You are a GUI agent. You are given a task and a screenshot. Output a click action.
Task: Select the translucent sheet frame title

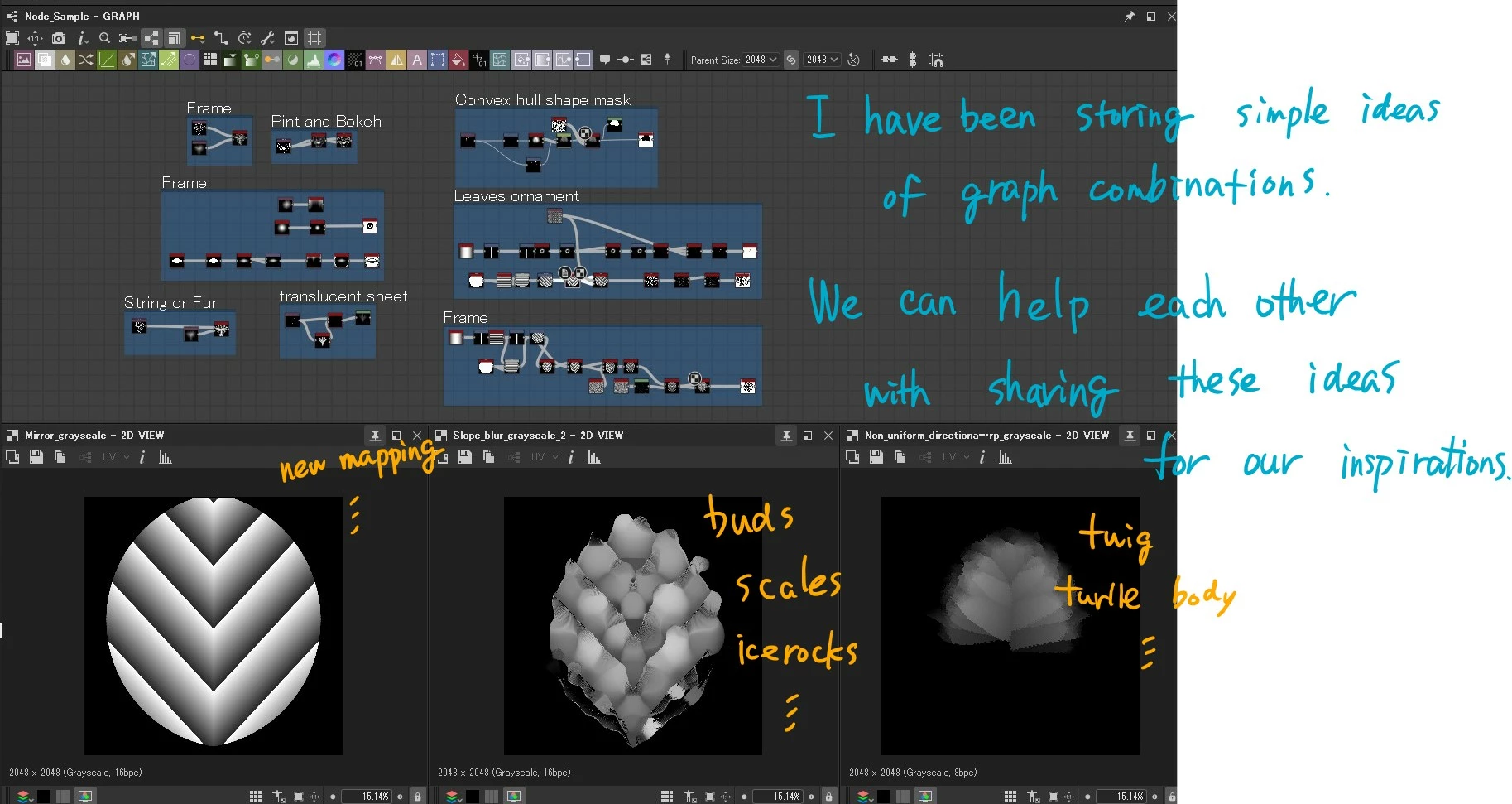tap(343, 296)
